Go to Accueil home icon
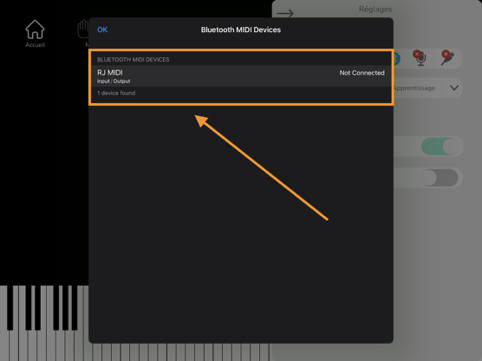Image resolution: width=482 pixels, height=361 pixels. pos(35,34)
